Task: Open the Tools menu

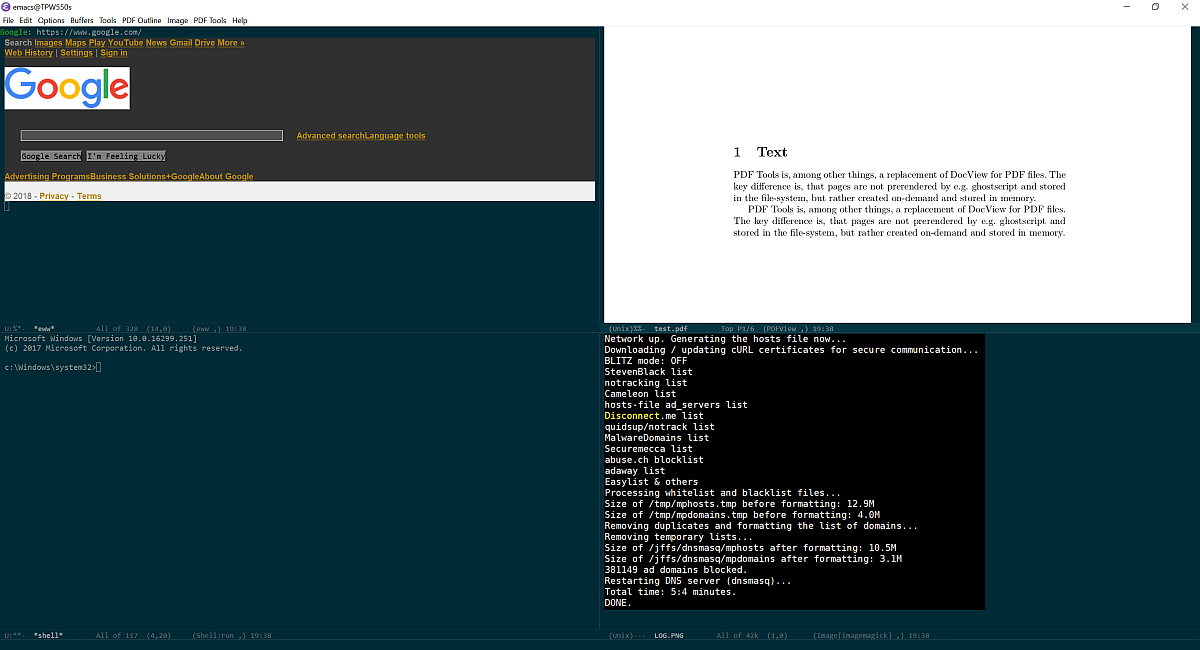Action: tap(107, 20)
